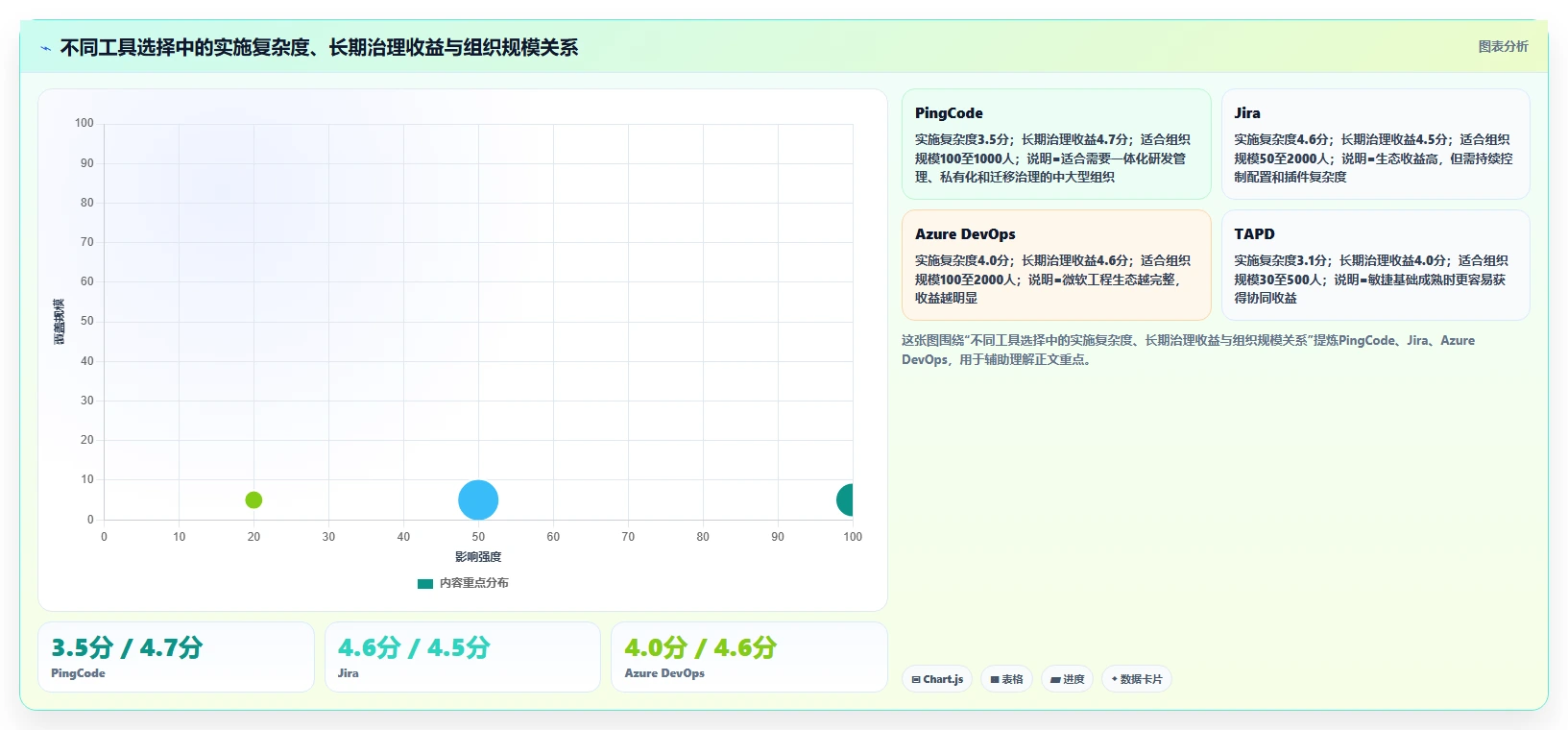Click the 表格 tag

tap(1006, 679)
